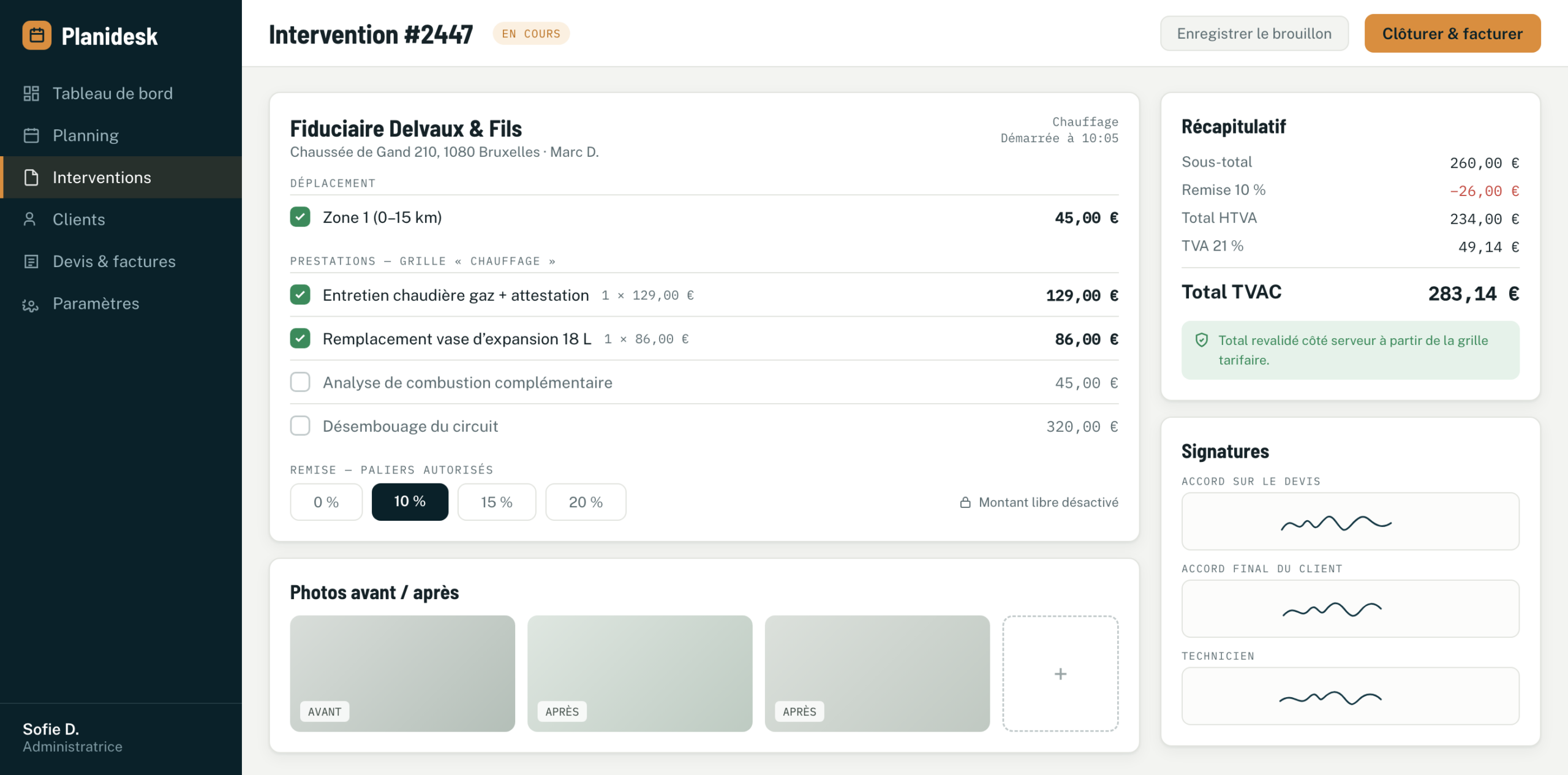
Task: Click the Clients person icon
Action: (29, 219)
